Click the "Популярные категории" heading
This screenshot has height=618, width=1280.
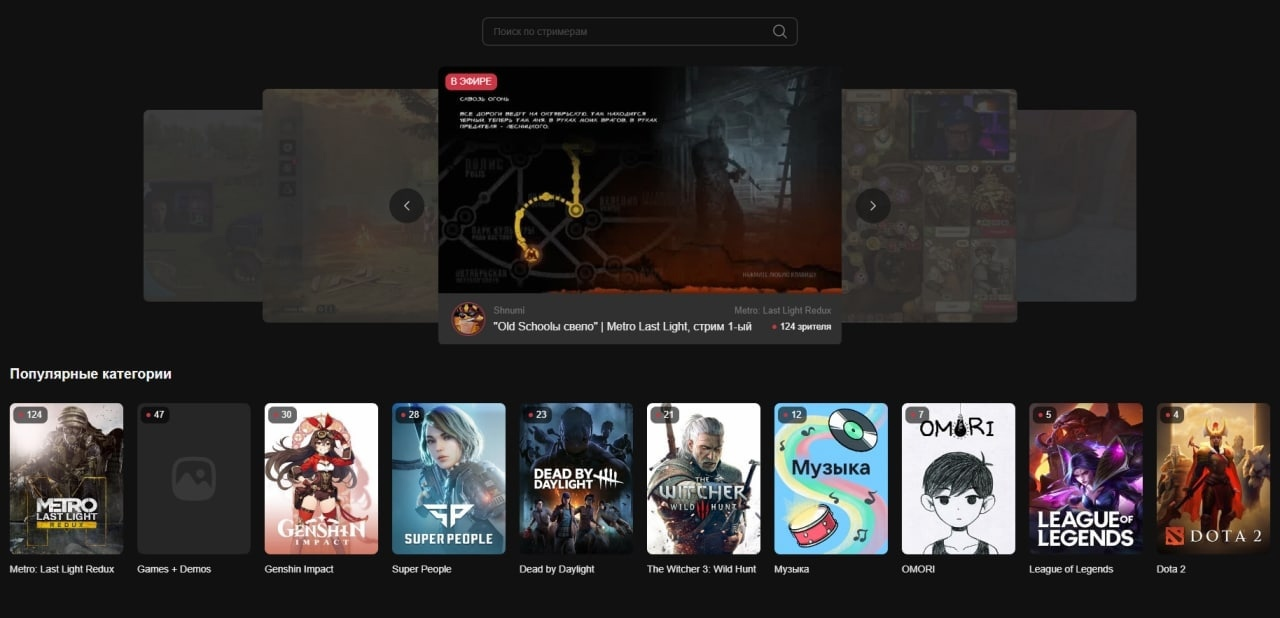click(91, 374)
